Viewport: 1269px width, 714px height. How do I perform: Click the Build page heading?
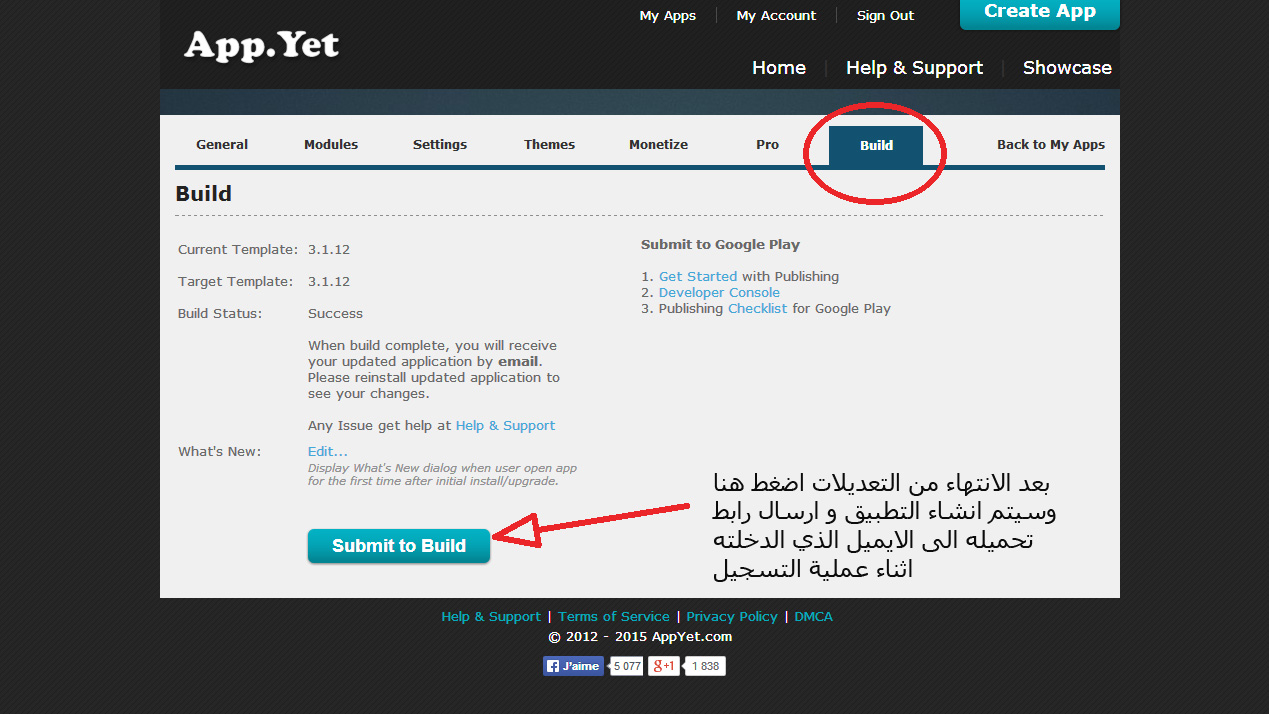tap(204, 194)
